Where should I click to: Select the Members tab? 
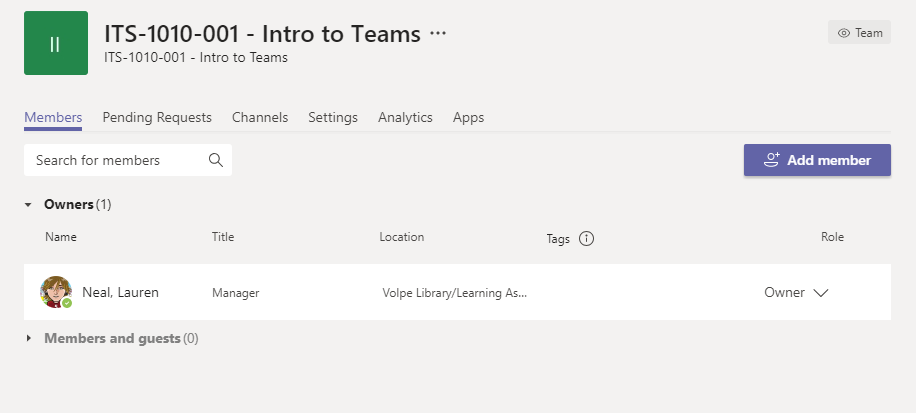point(53,117)
